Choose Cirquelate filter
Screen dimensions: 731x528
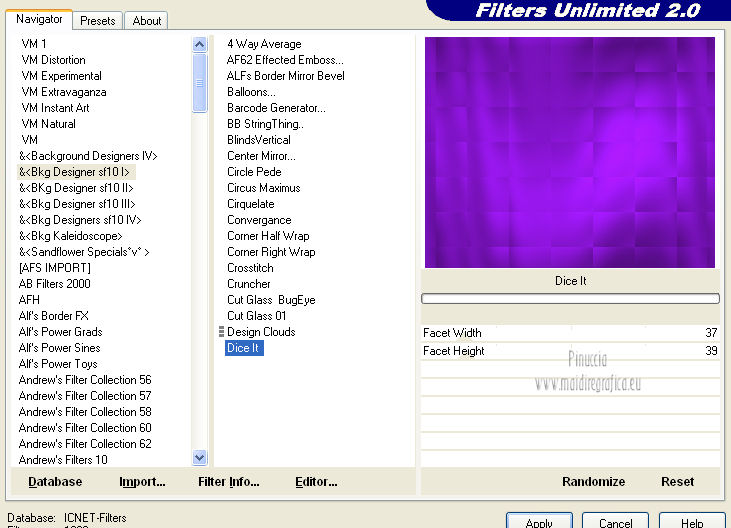pos(250,204)
